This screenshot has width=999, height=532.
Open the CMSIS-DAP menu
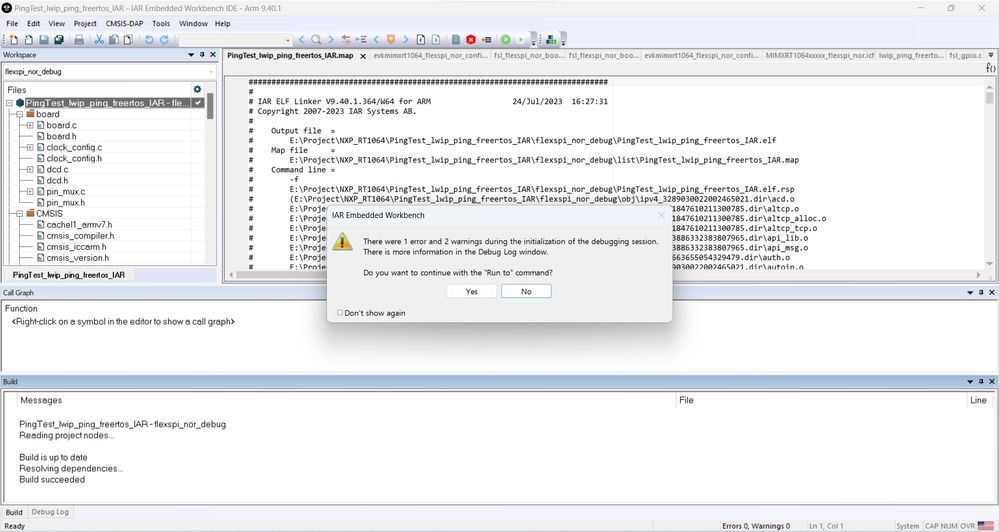coord(124,24)
